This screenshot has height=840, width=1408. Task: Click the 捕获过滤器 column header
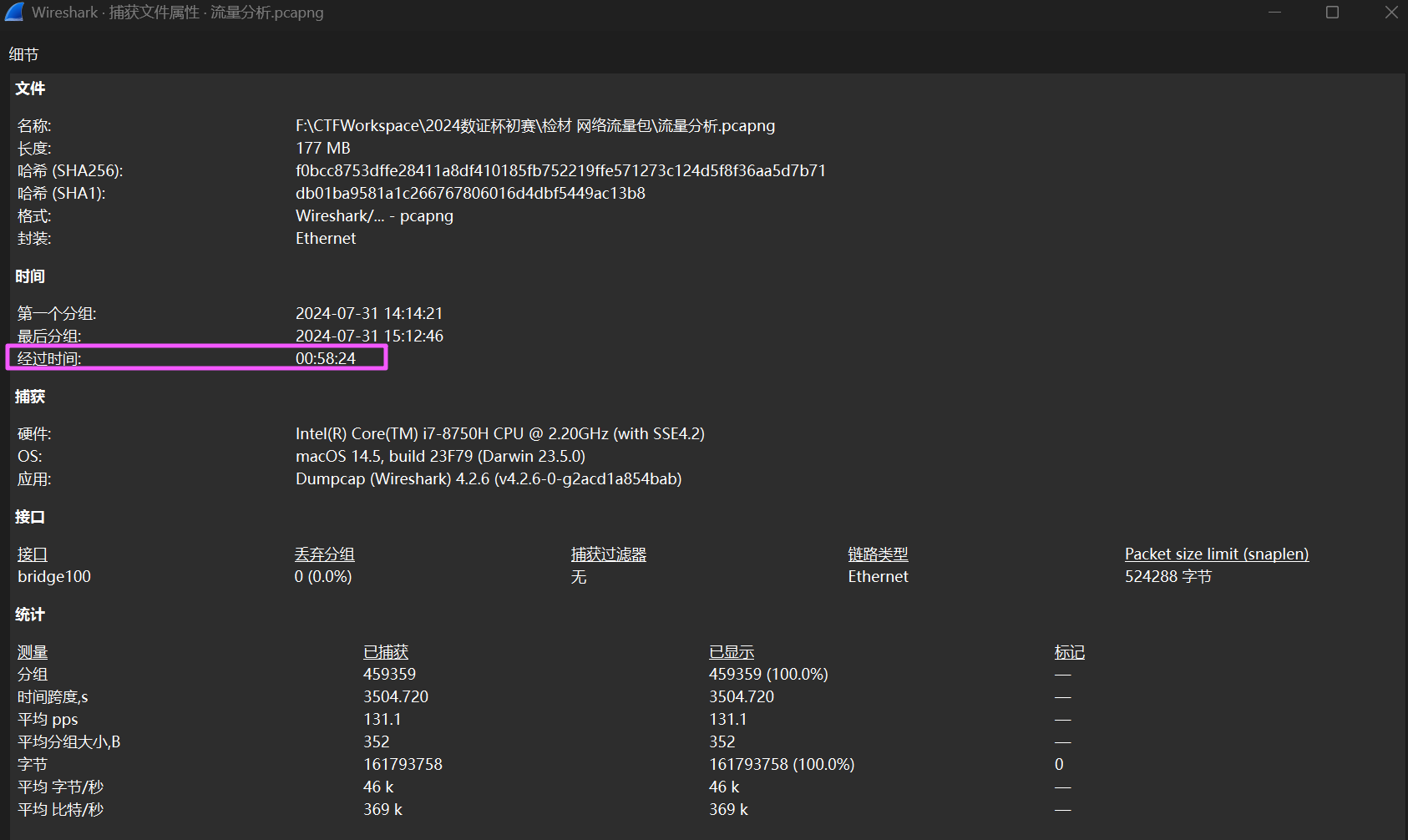(609, 554)
